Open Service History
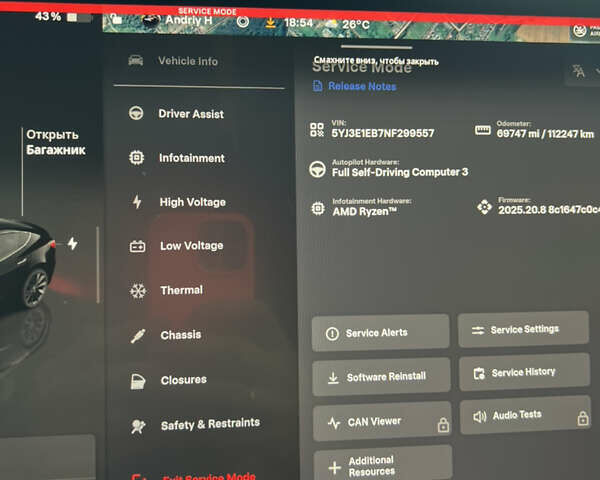The height and width of the screenshot is (480, 600). pos(524,372)
